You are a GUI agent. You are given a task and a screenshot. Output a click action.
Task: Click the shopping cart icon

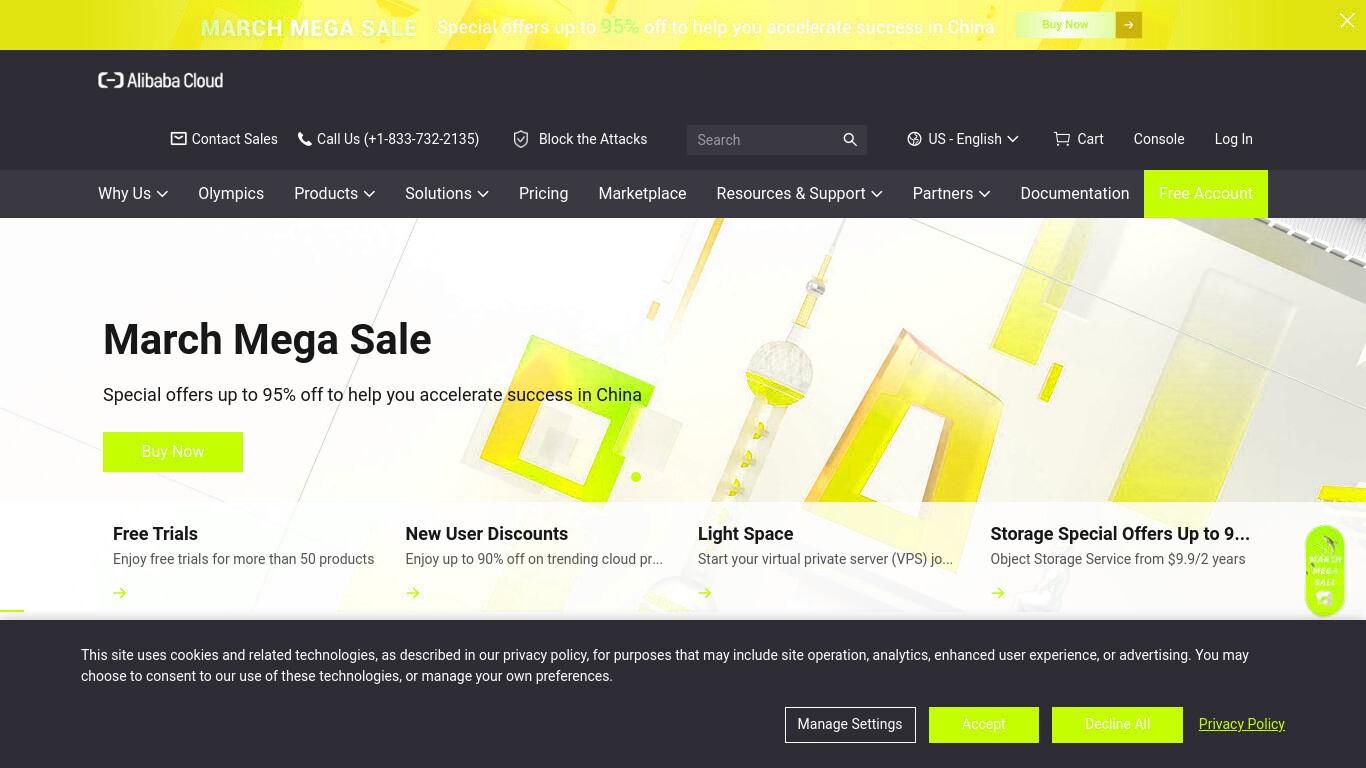(x=1062, y=139)
